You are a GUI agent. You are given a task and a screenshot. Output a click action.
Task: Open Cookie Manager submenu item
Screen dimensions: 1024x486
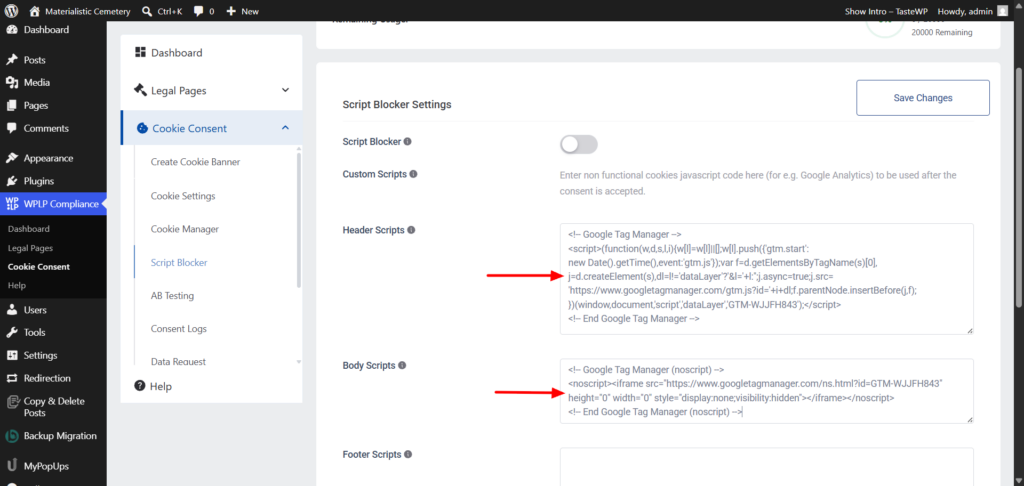[x=185, y=229]
